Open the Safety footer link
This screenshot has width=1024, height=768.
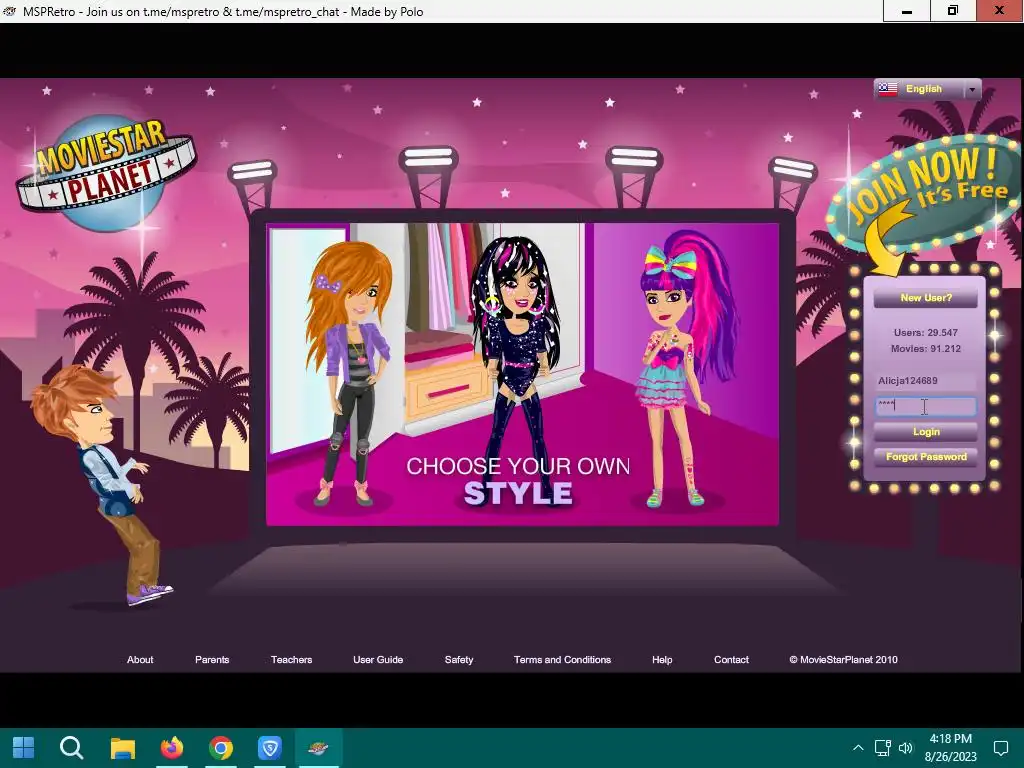(459, 660)
